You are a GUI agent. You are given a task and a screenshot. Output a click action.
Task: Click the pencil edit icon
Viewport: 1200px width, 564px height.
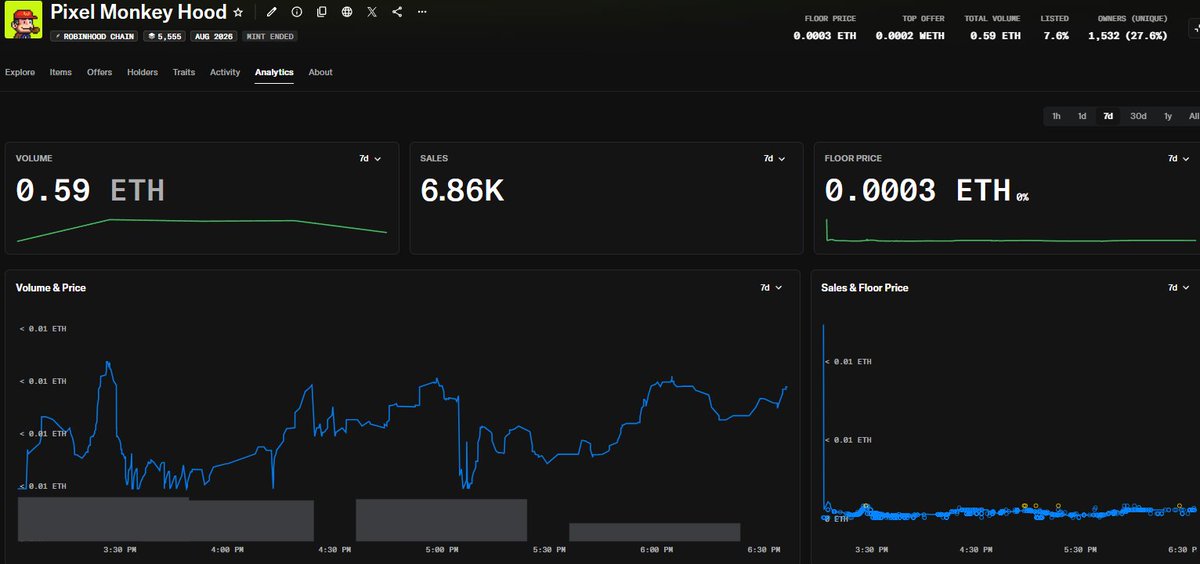pos(271,12)
